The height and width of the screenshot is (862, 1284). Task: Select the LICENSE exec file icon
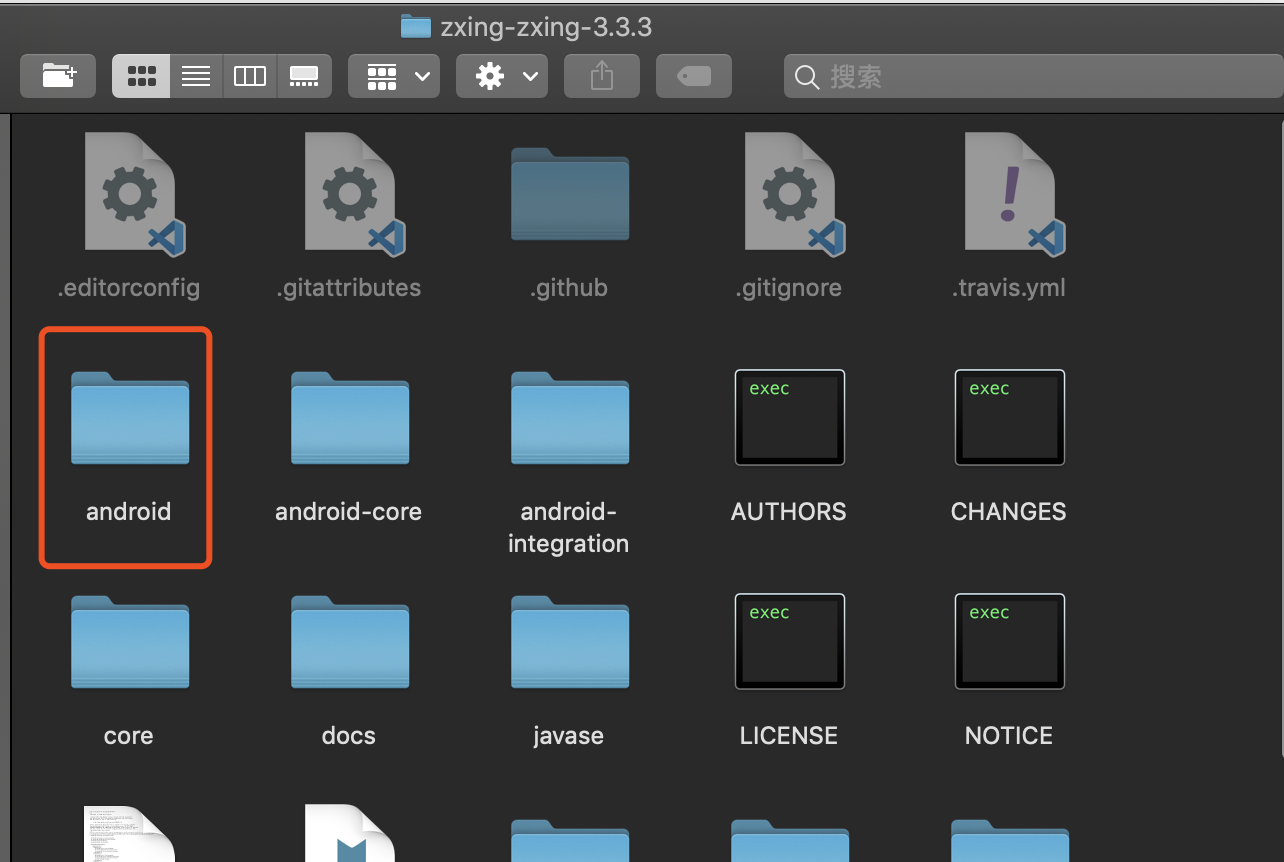tap(790, 642)
